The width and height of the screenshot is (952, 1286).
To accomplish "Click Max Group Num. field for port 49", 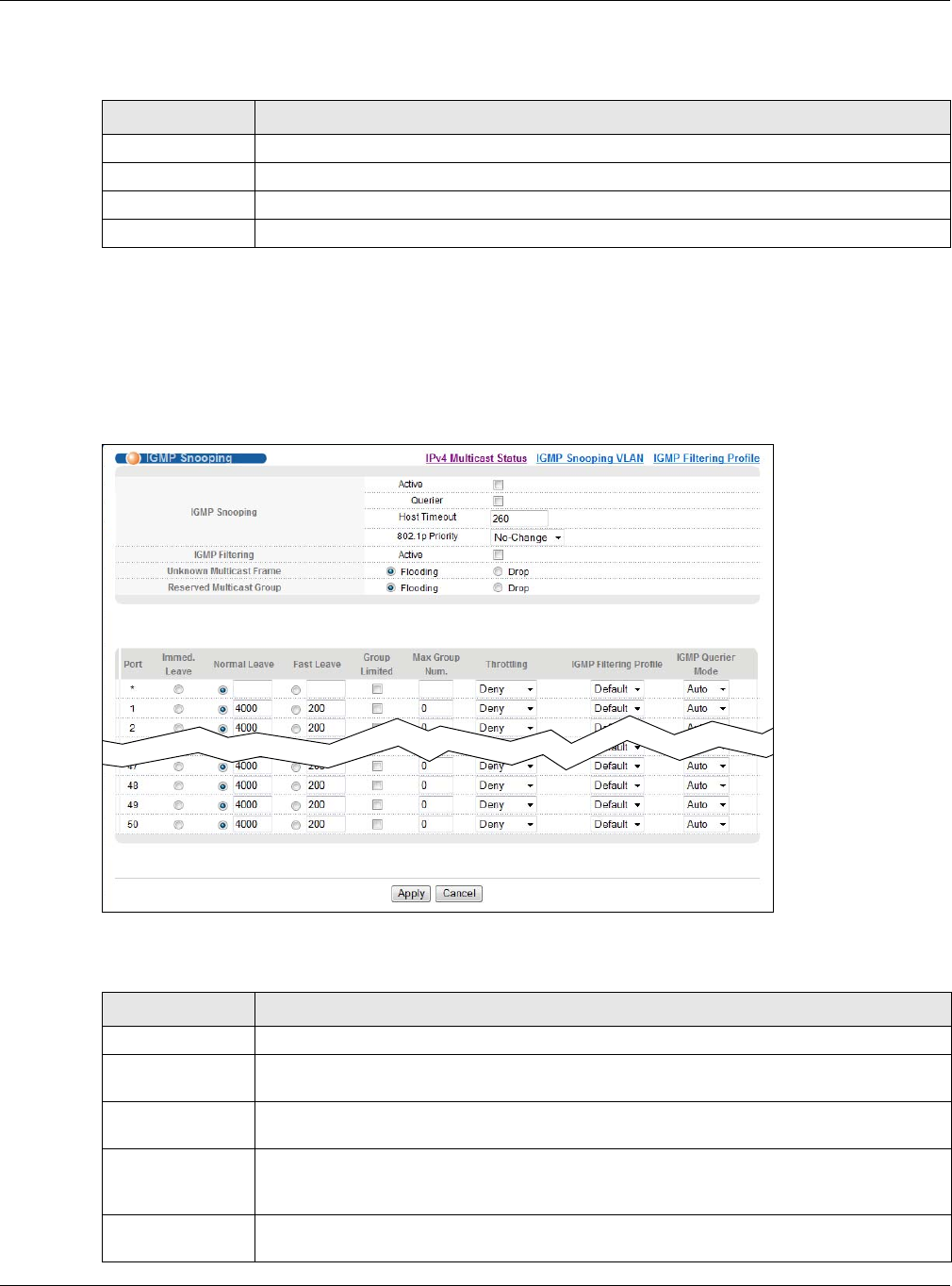I will 436,804.
